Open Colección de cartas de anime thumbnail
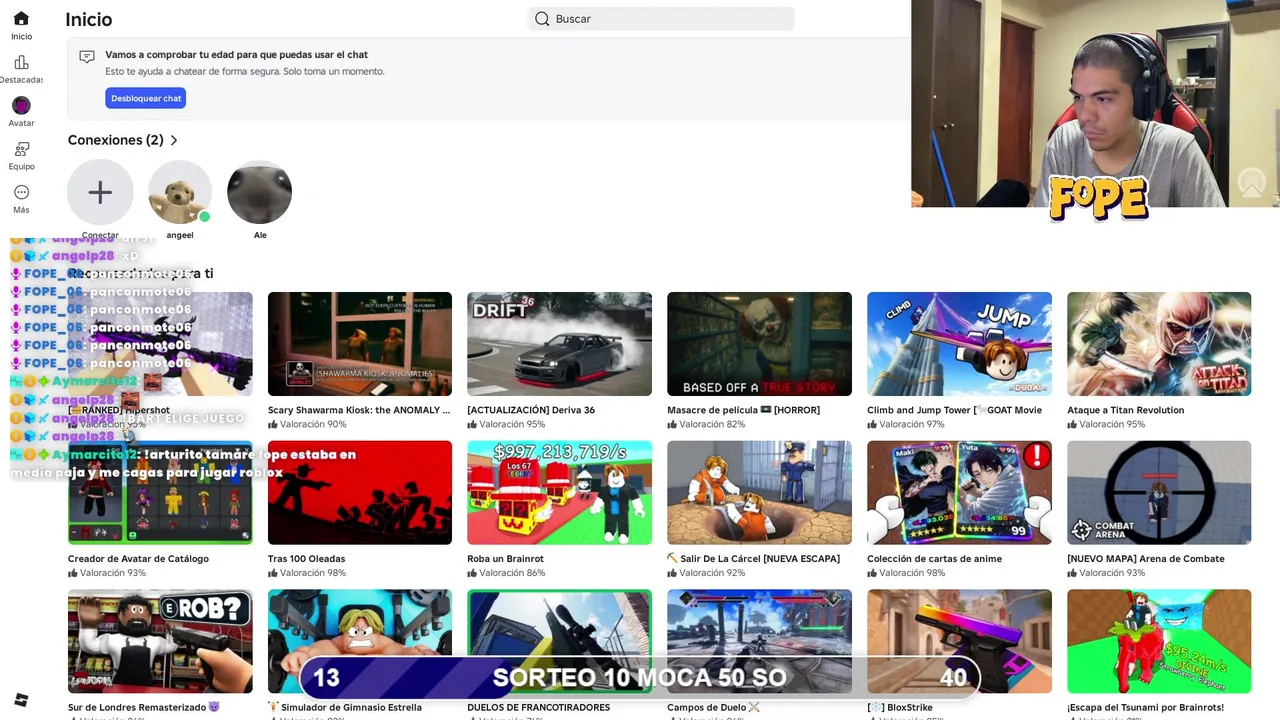This screenshot has height=720, width=1280. (959, 493)
